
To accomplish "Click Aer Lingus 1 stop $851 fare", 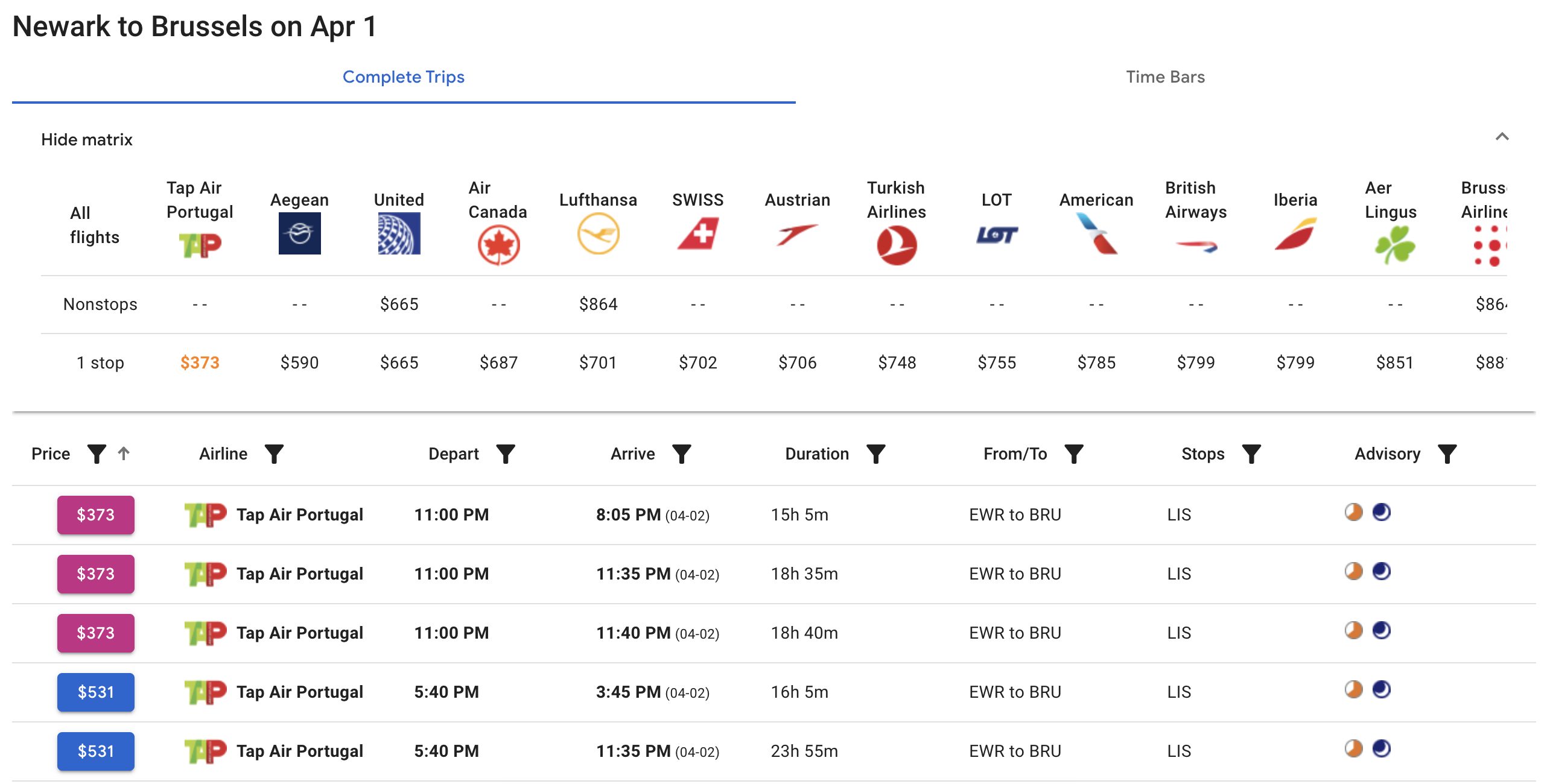I will pos(1395,362).
